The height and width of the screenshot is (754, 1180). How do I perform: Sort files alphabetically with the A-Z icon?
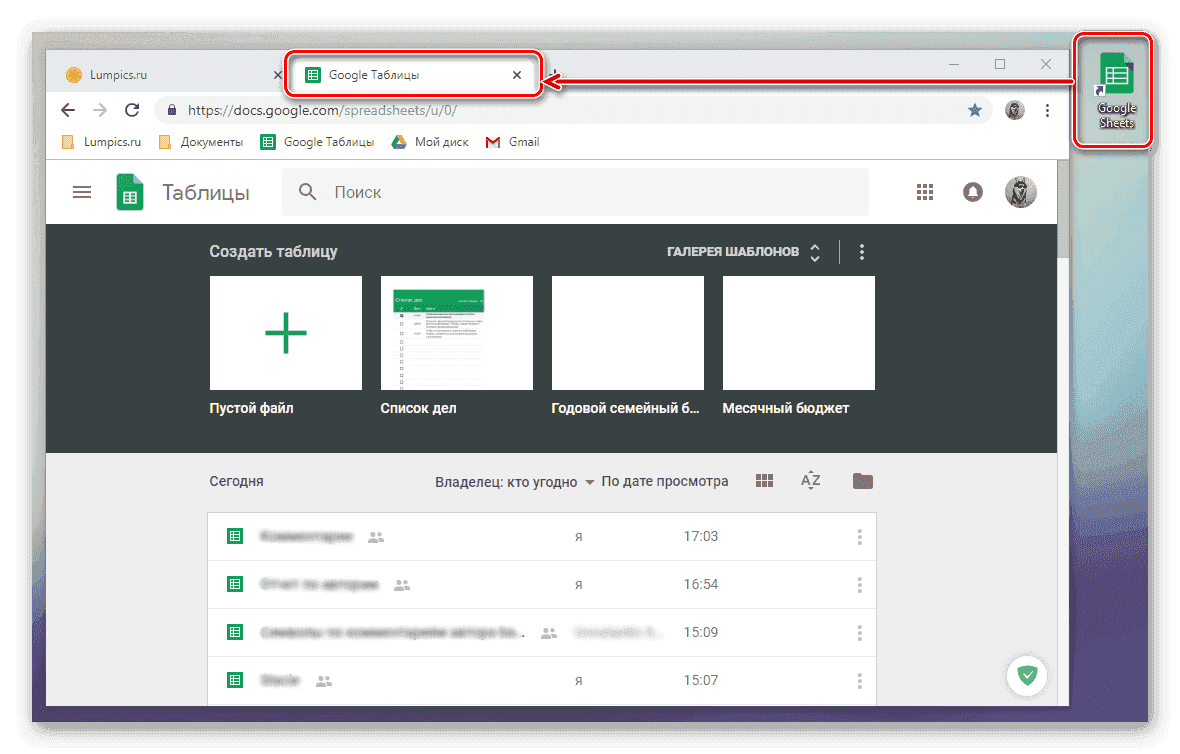tap(810, 481)
